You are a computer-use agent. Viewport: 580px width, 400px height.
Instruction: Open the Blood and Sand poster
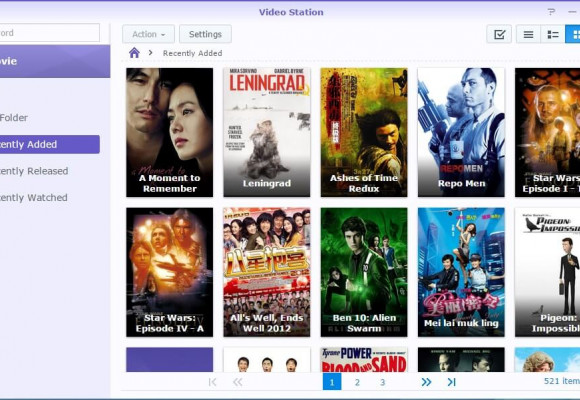[364, 360]
